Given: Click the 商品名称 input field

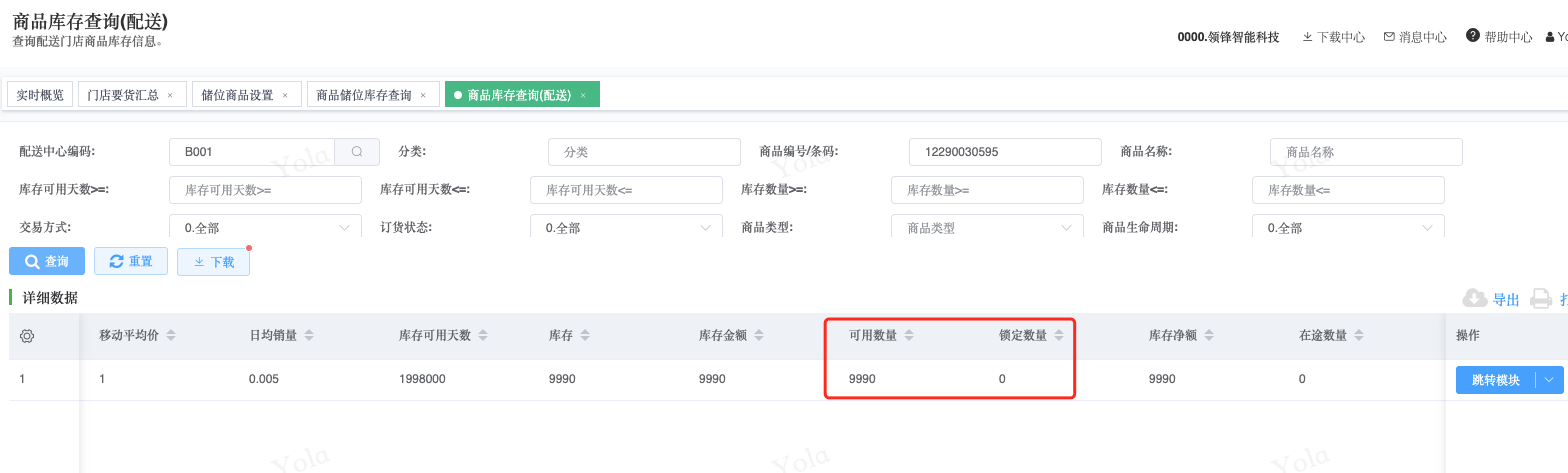Looking at the screenshot, I should pos(1366,152).
